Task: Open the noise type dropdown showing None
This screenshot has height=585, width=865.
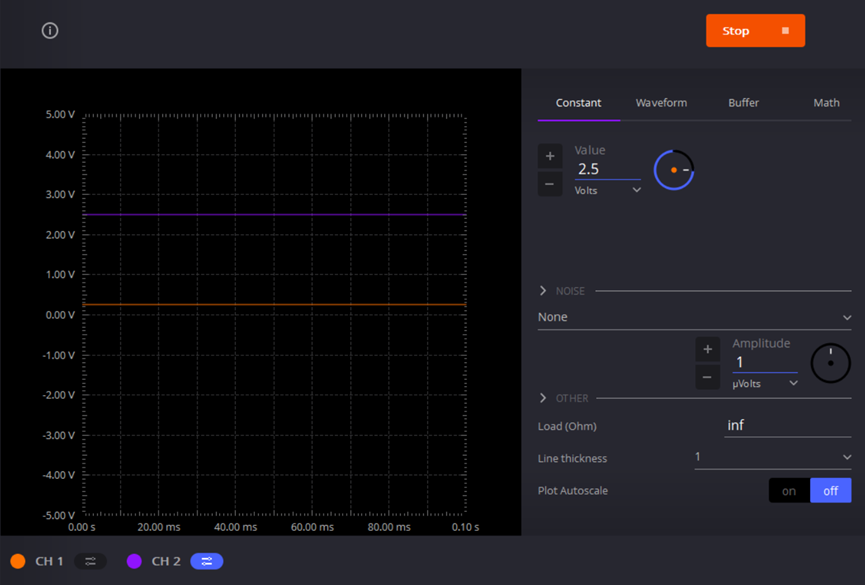Action: tap(695, 317)
